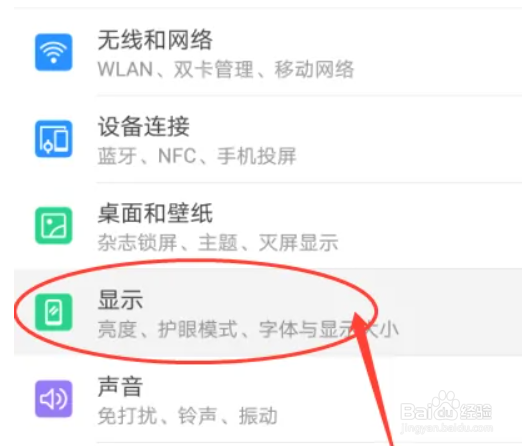Tap the highlighted Display row background
Screen dimensions: 522x446
(268, 312)
